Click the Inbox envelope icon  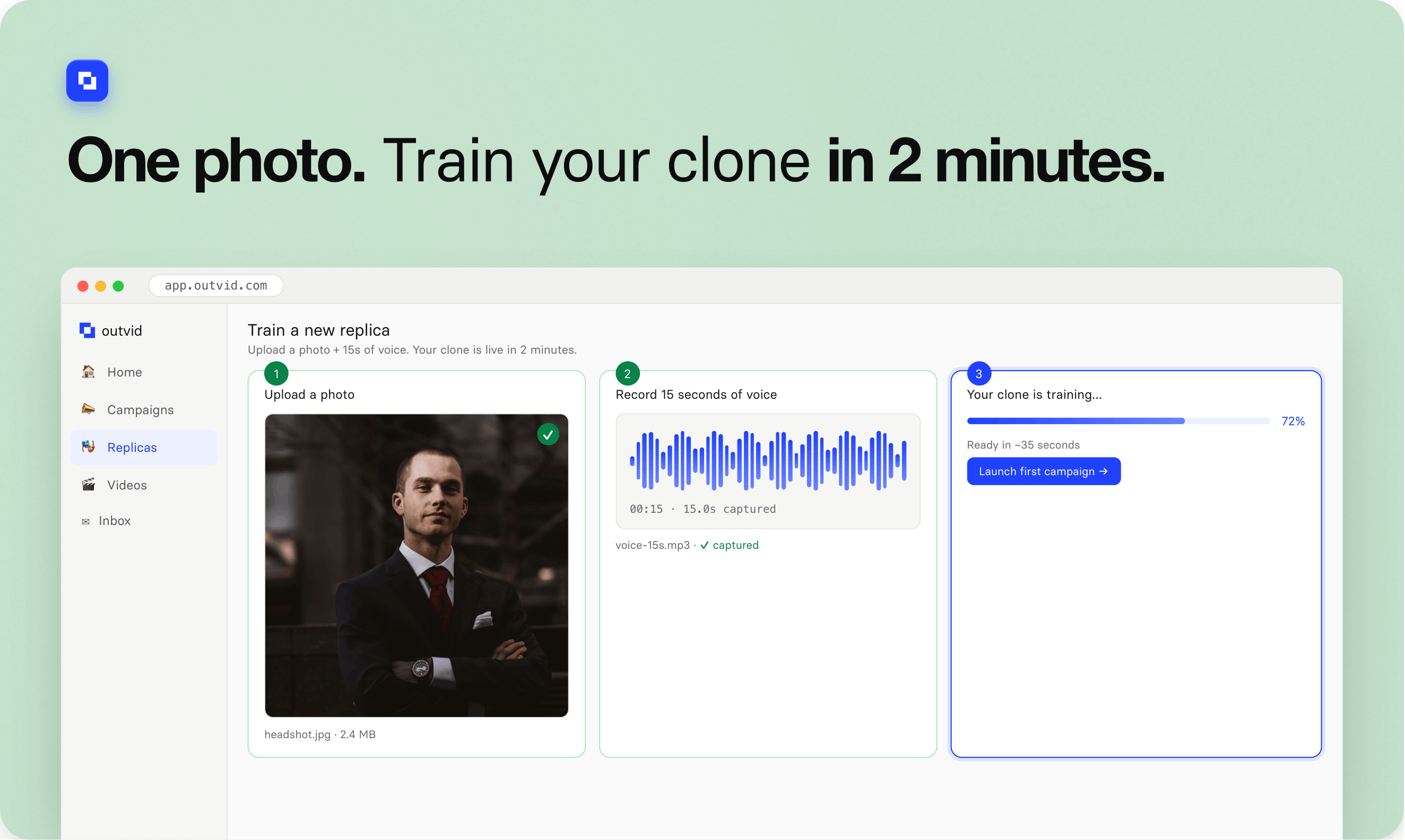pos(85,522)
